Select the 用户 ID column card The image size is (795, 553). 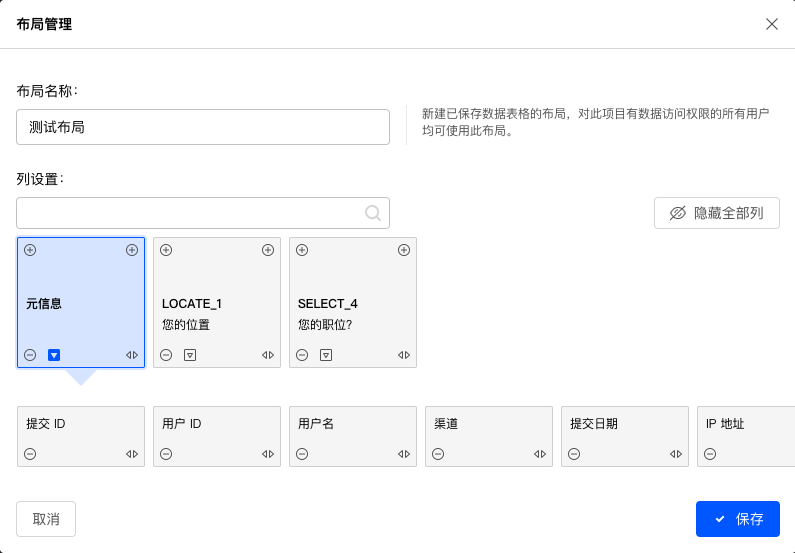[x=217, y=436]
